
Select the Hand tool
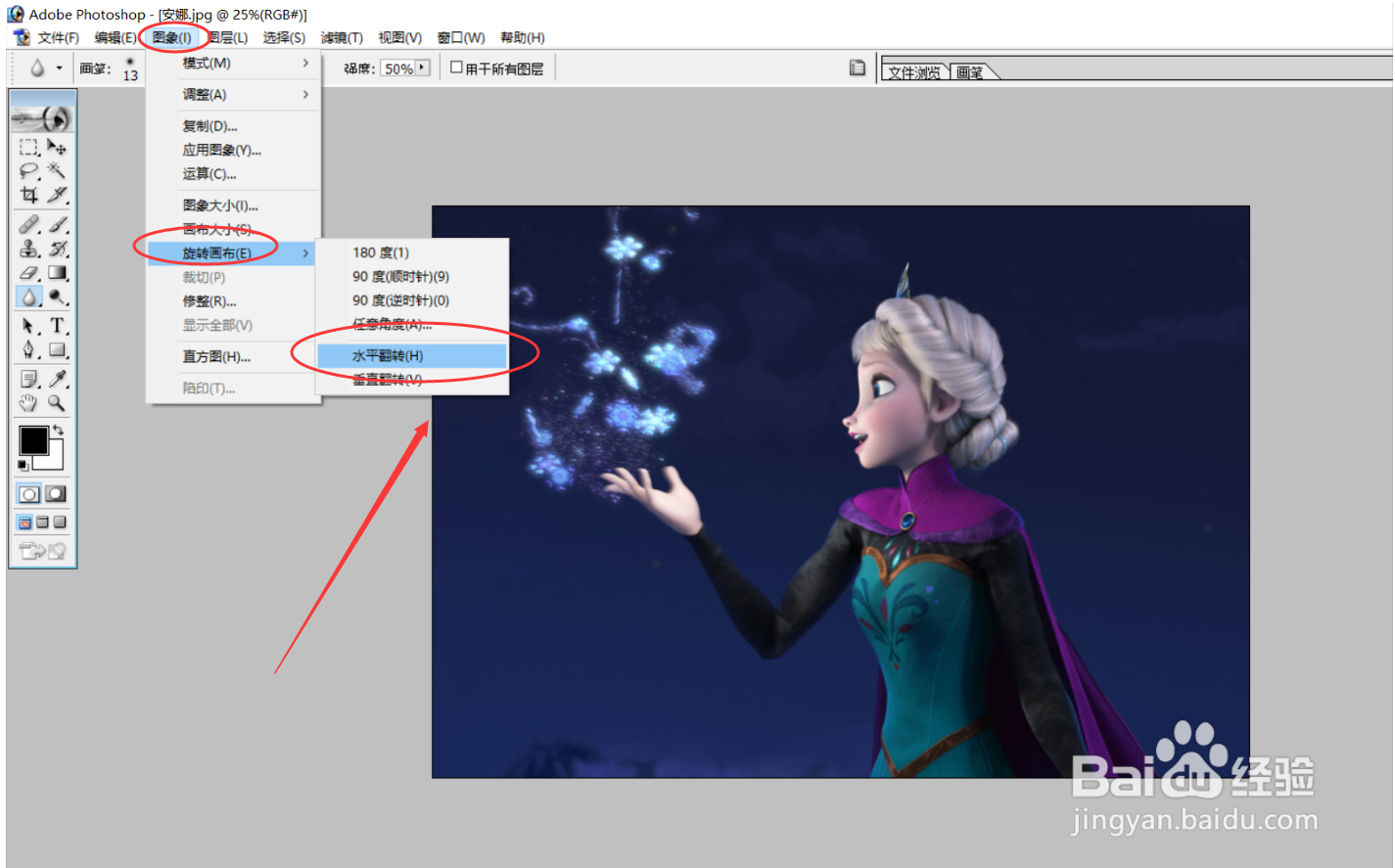pyautogui.click(x=29, y=402)
